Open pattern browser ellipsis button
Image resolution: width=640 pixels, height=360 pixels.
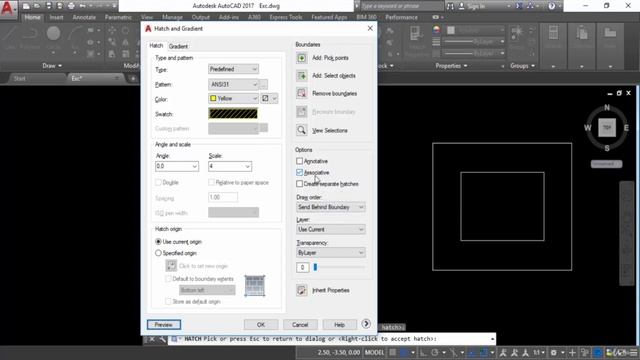coord(264,84)
